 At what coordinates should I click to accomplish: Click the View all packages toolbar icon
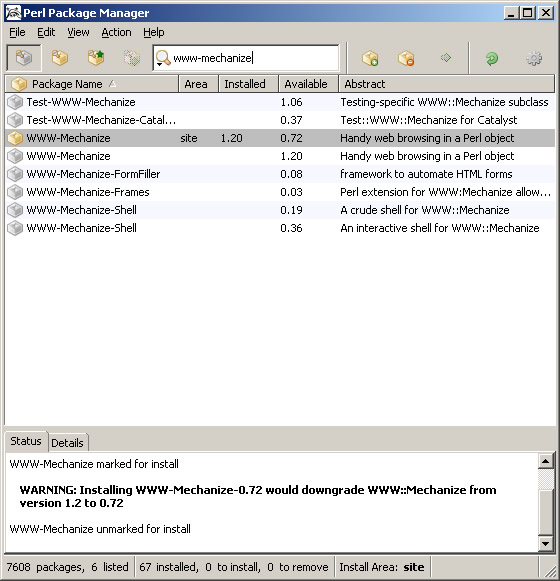click(24, 58)
